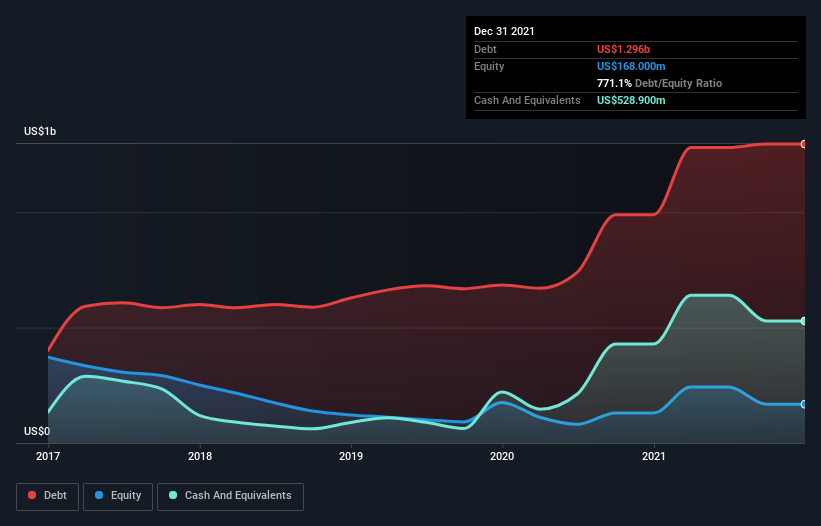The image size is (821, 526).
Task: Click the 2019 x-axis label
Action: click(351, 456)
